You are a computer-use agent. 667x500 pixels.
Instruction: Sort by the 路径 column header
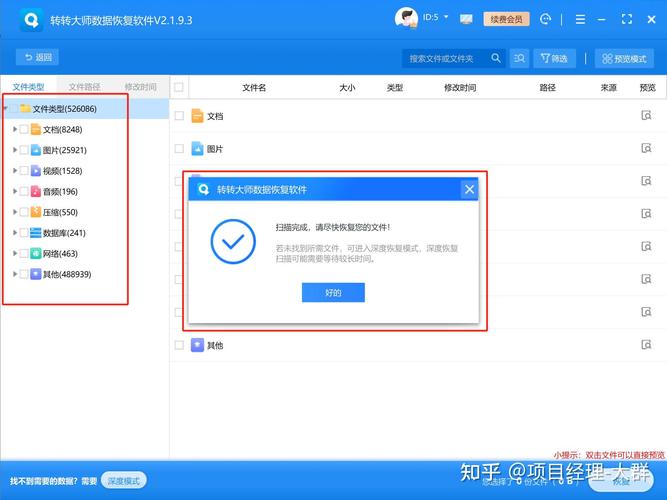547,88
